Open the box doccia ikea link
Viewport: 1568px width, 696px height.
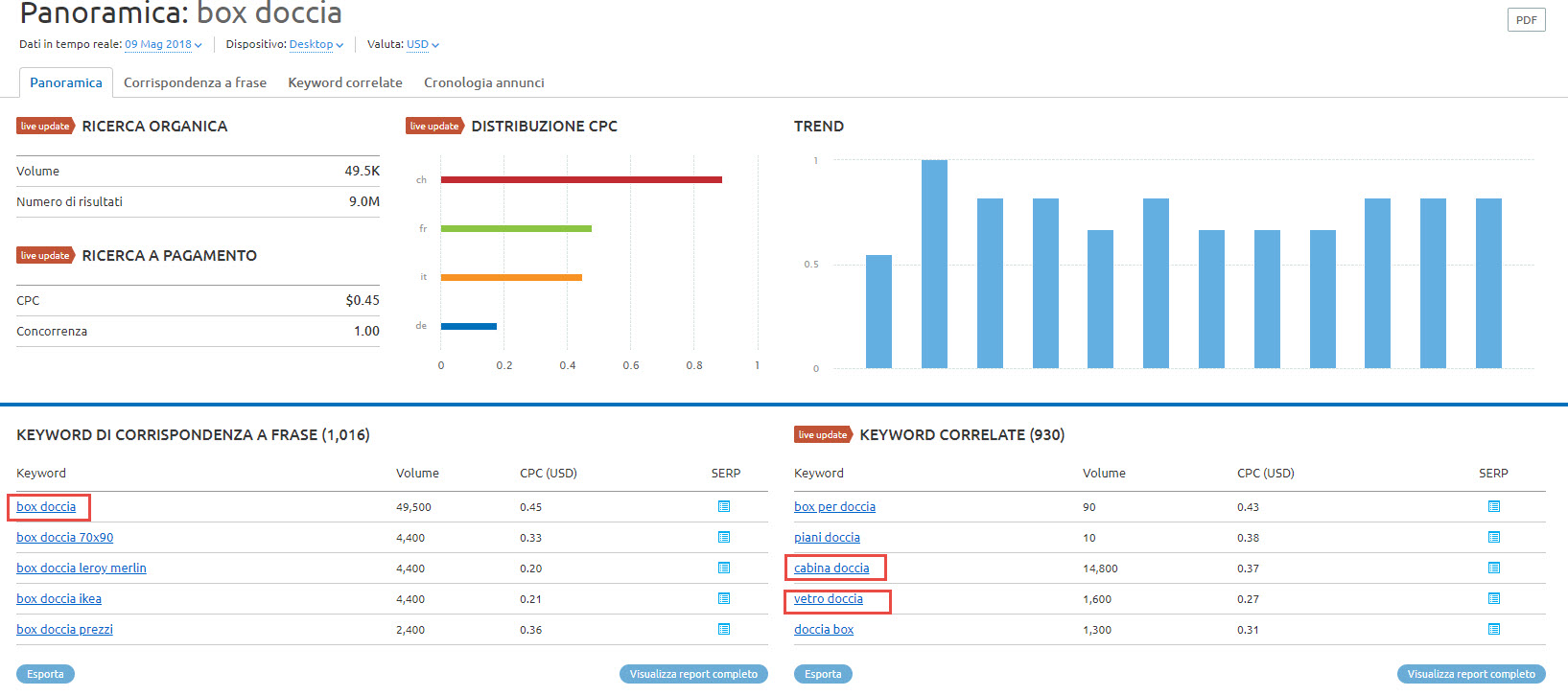(x=59, y=598)
